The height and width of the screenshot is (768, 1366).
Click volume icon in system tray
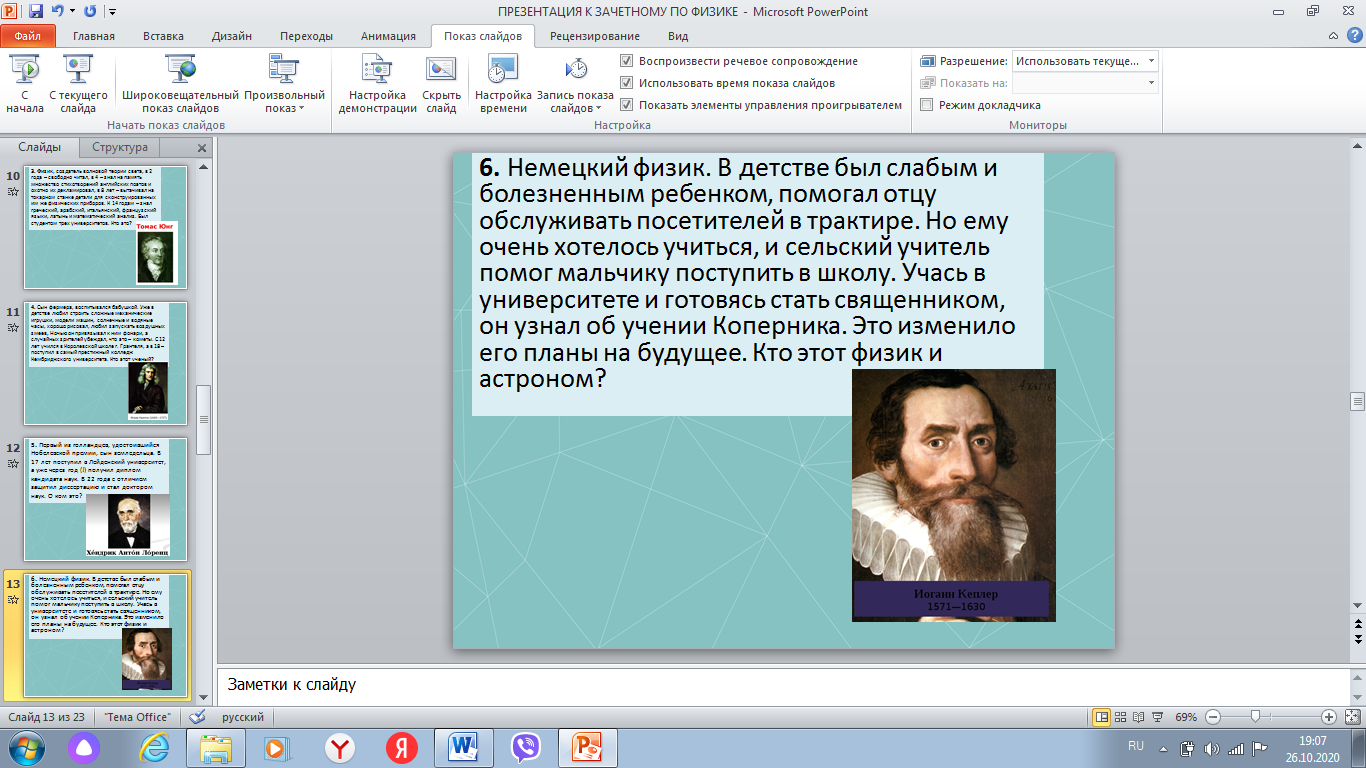pos(1212,748)
